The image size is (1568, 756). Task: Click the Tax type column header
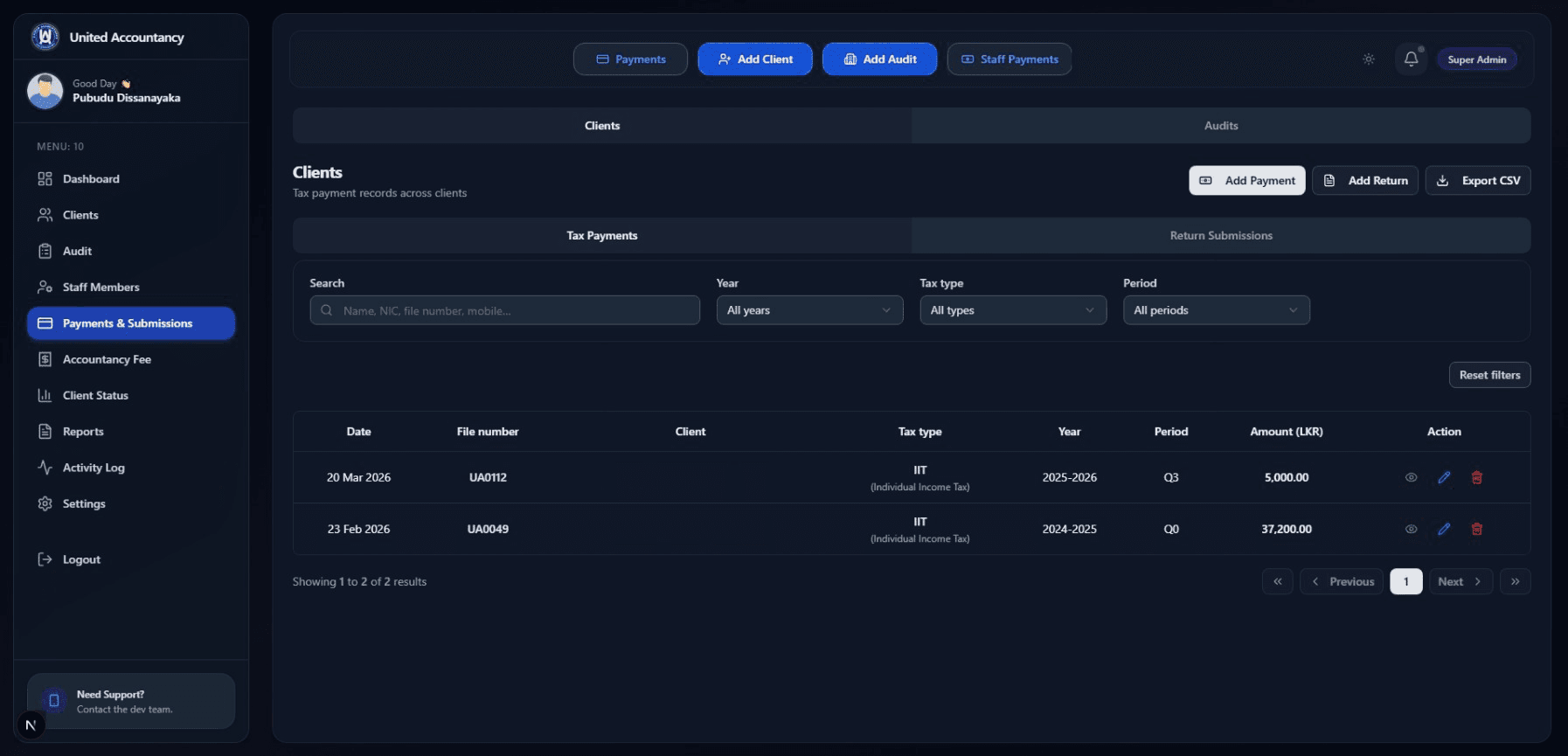(919, 432)
